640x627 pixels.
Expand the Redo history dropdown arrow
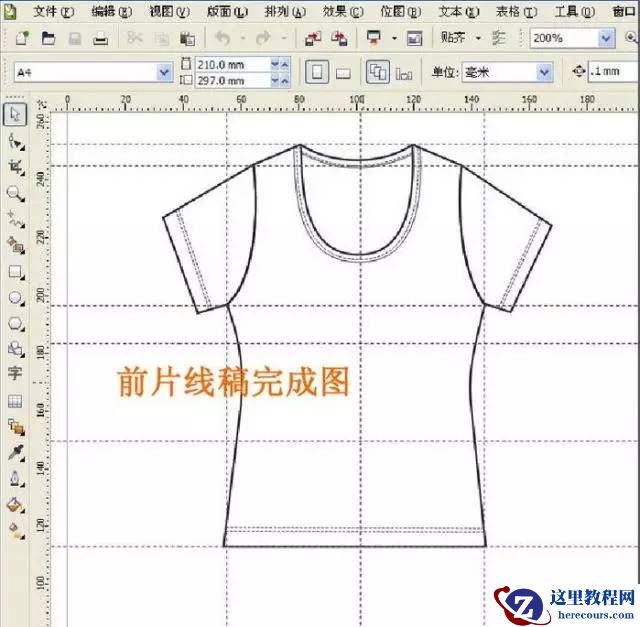(284, 39)
